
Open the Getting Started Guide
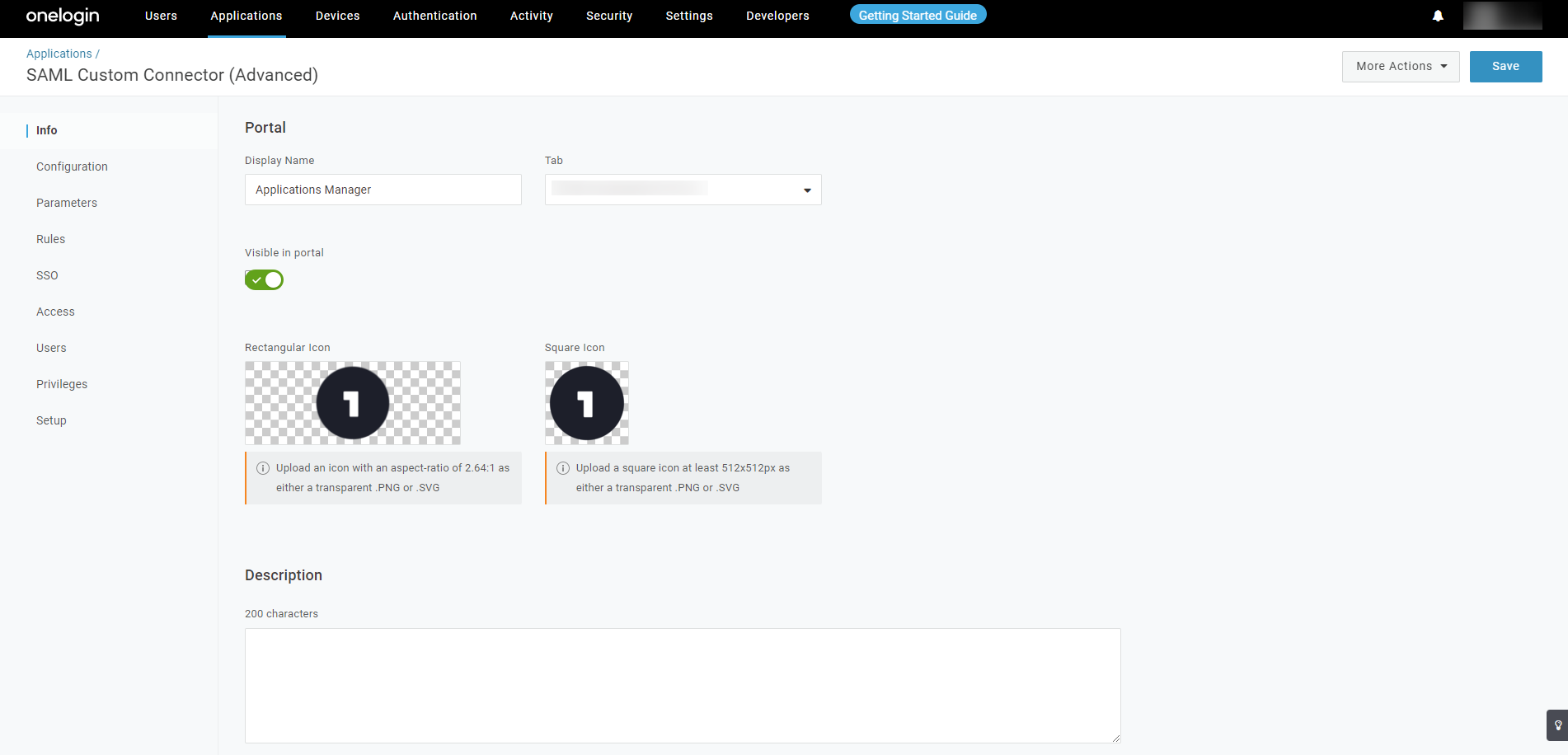coord(918,16)
